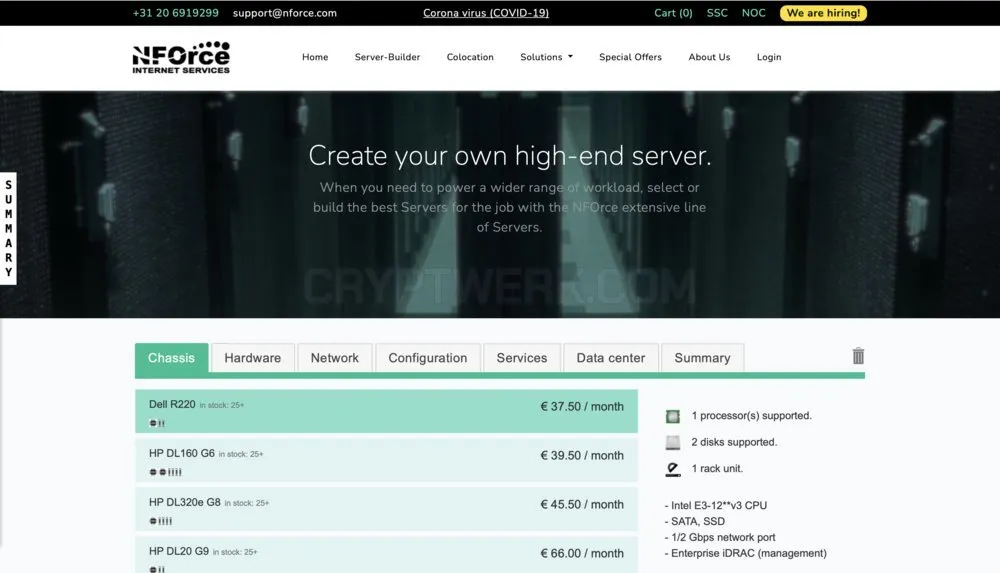
Task: Open the vertical SUMMARY side panel
Action: (x=8, y=228)
